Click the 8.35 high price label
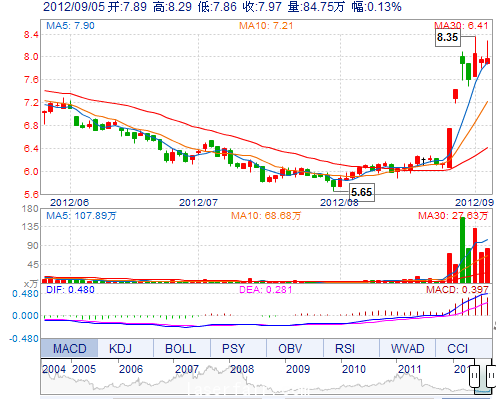This screenshot has width=496, height=399. coord(448,37)
